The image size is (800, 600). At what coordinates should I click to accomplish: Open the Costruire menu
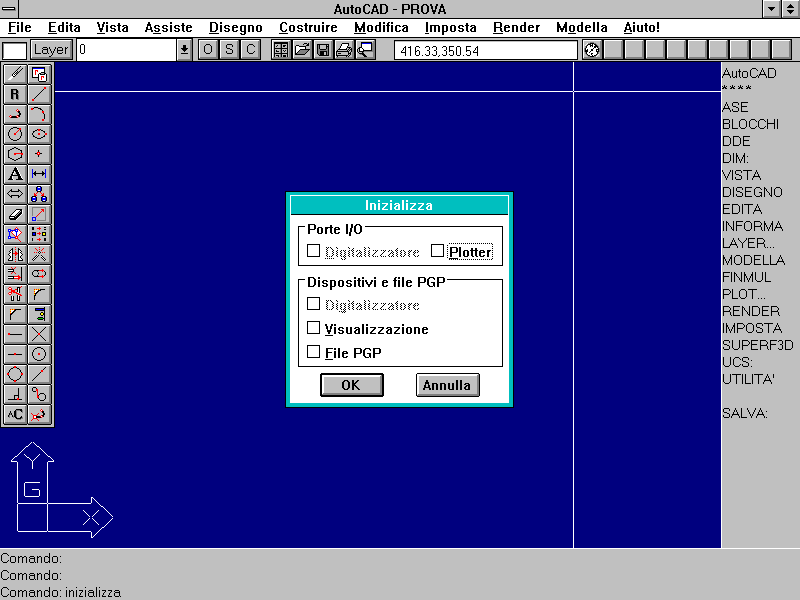[x=308, y=28]
